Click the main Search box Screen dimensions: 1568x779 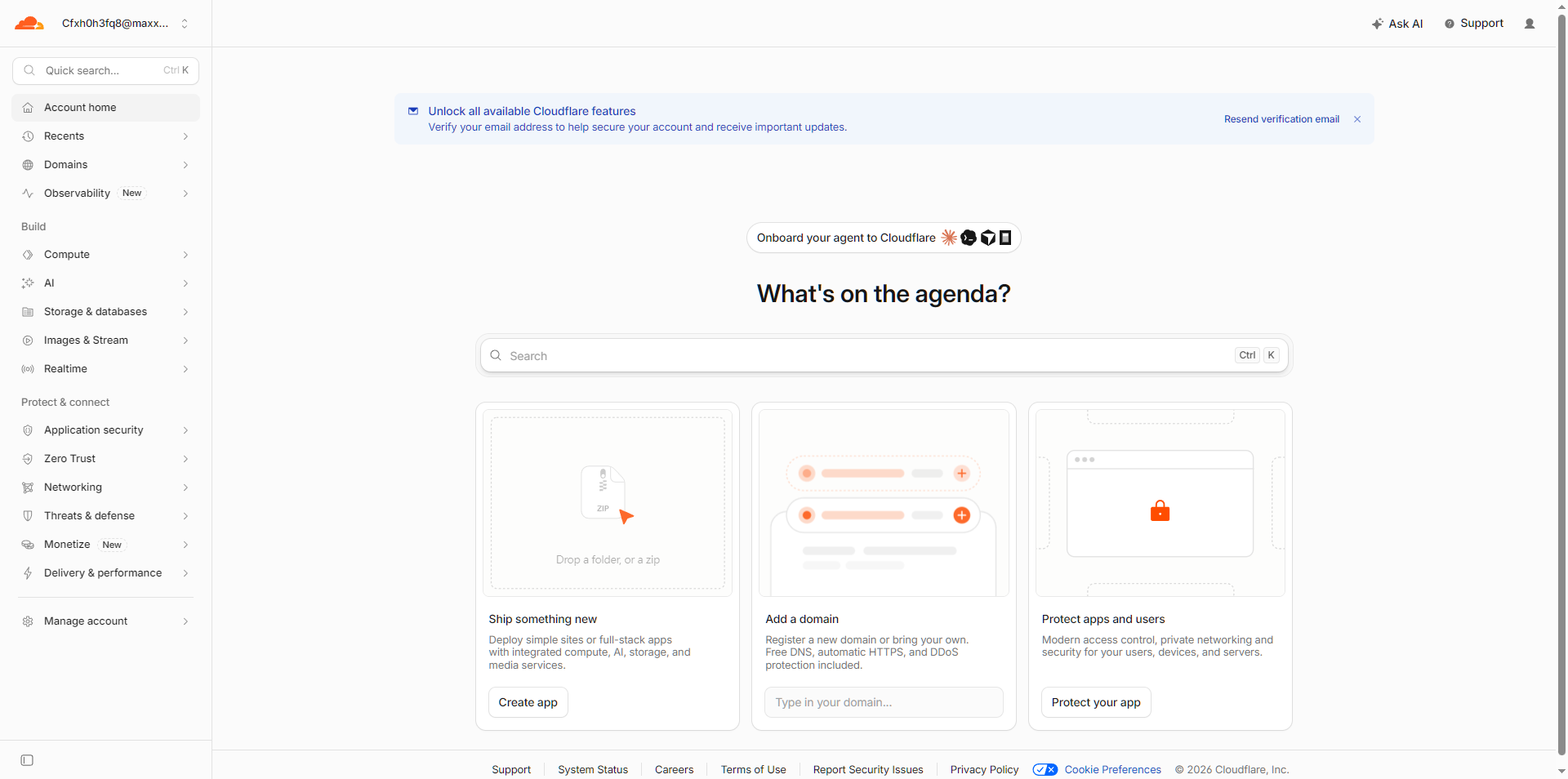tap(884, 355)
